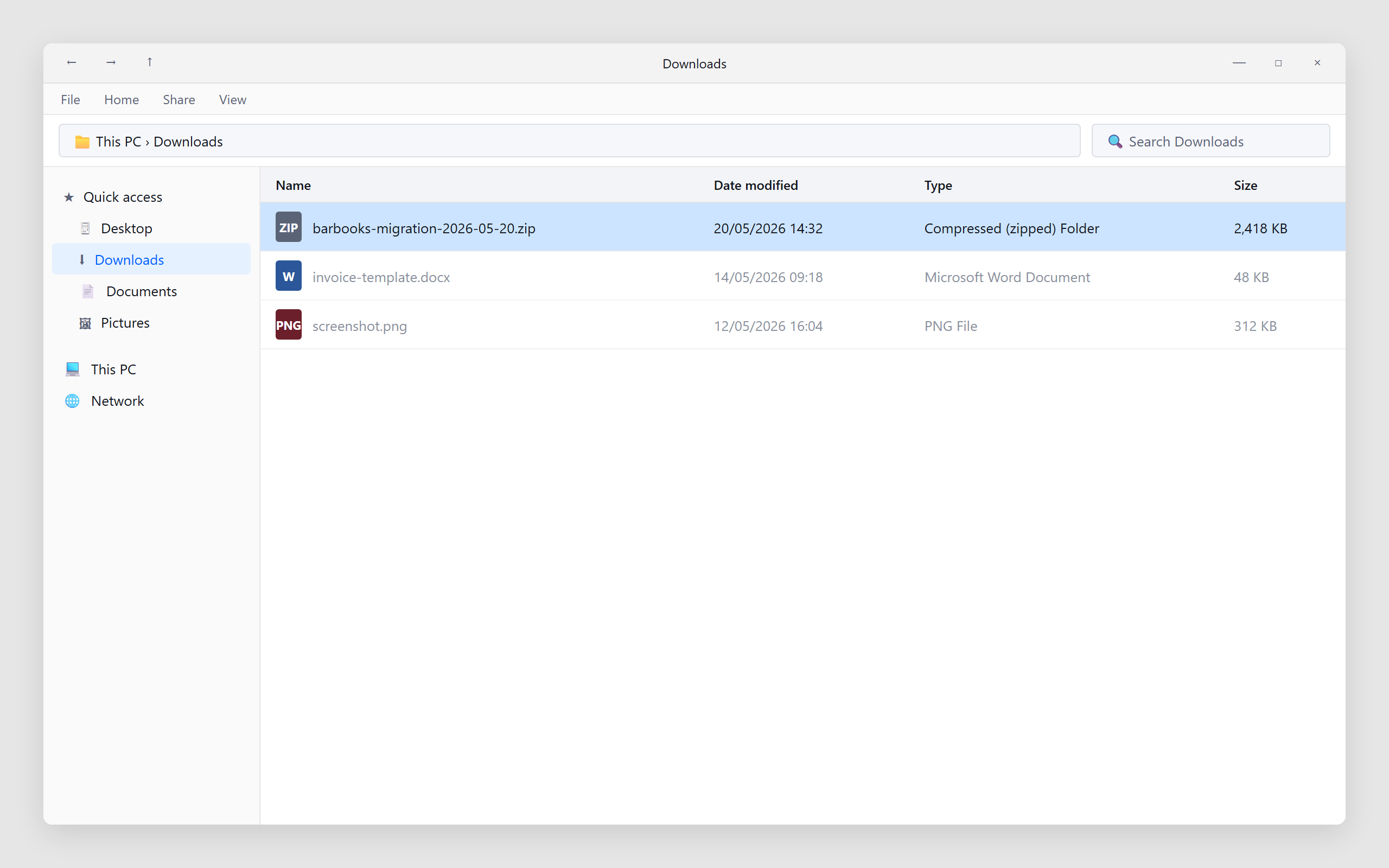Image resolution: width=1389 pixels, height=868 pixels.
Task: Click the 312 KB size cell
Action: [x=1256, y=326]
